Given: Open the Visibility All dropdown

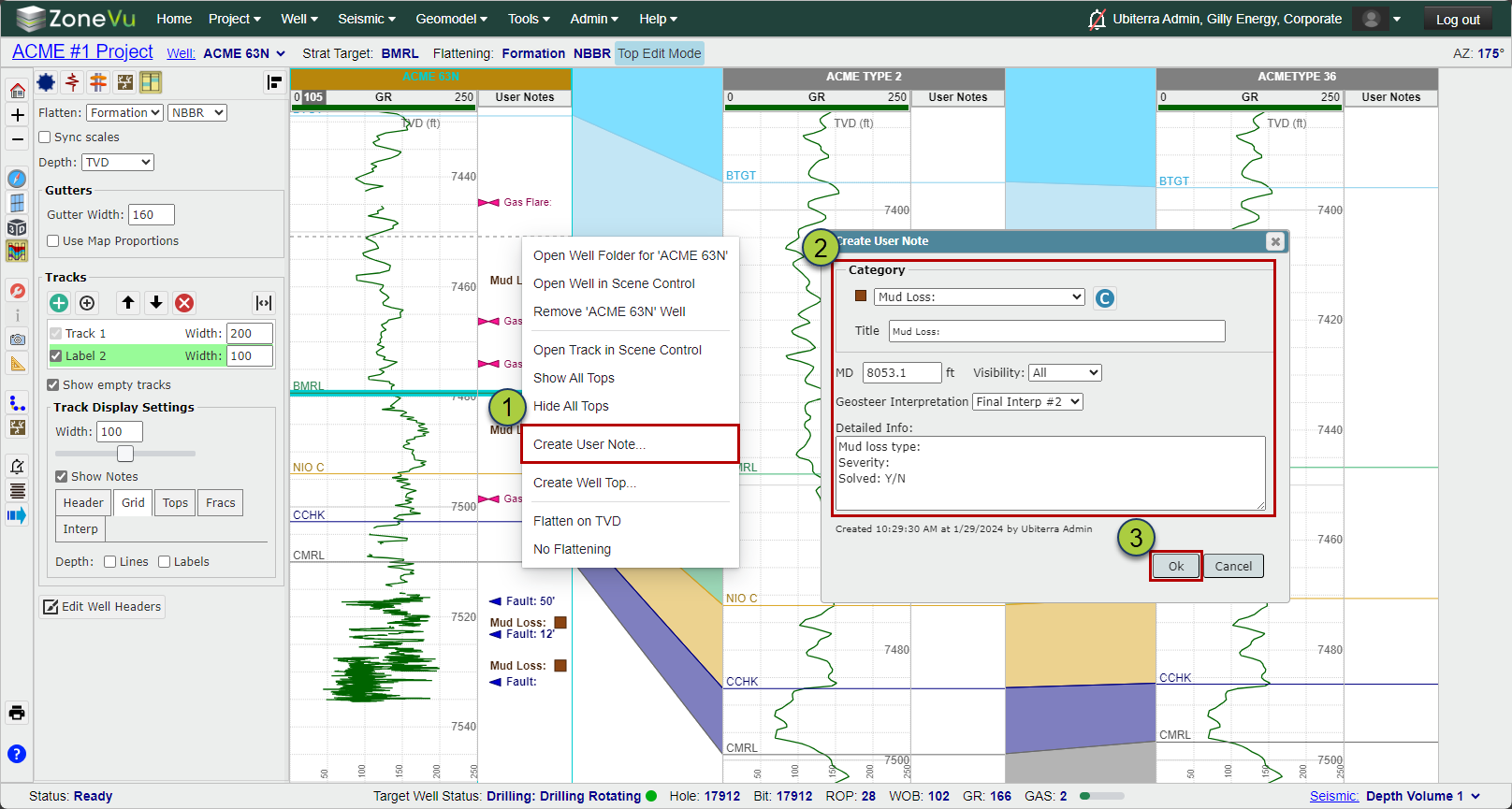Looking at the screenshot, I should (x=1065, y=373).
